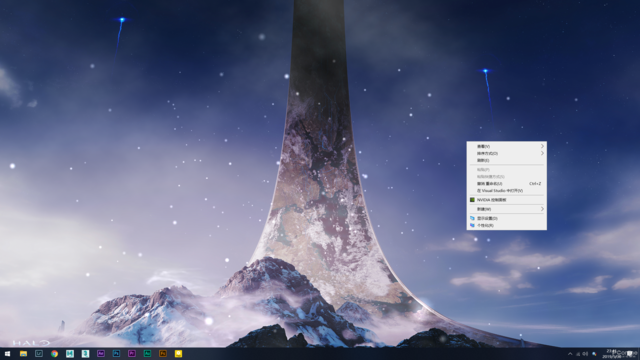Open Google Chrome from the taskbar
The width and height of the screenshot is (640, 360).
(54, 353)
